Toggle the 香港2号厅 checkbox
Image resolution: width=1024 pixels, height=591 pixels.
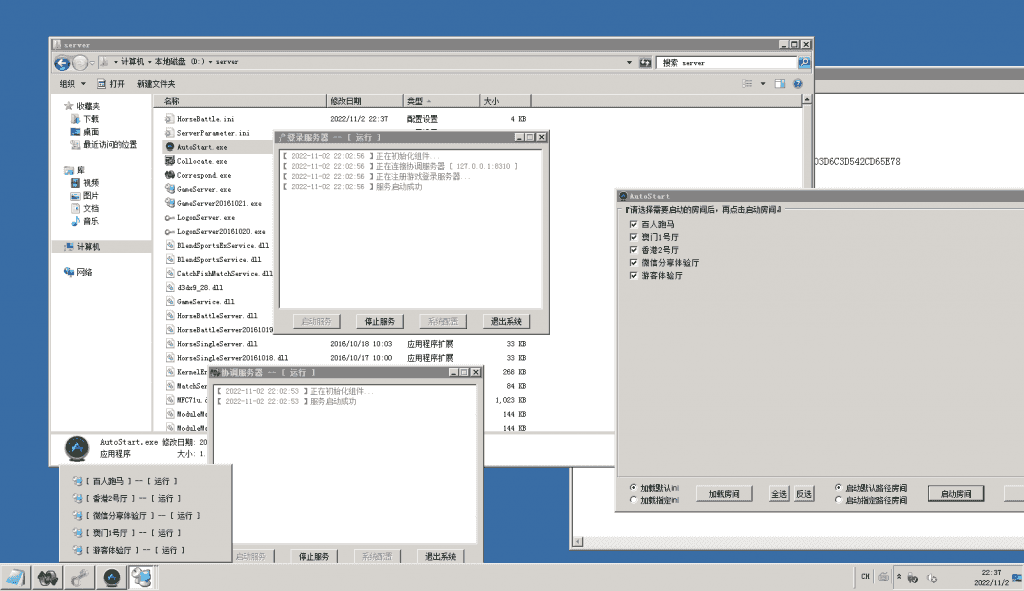633,249
